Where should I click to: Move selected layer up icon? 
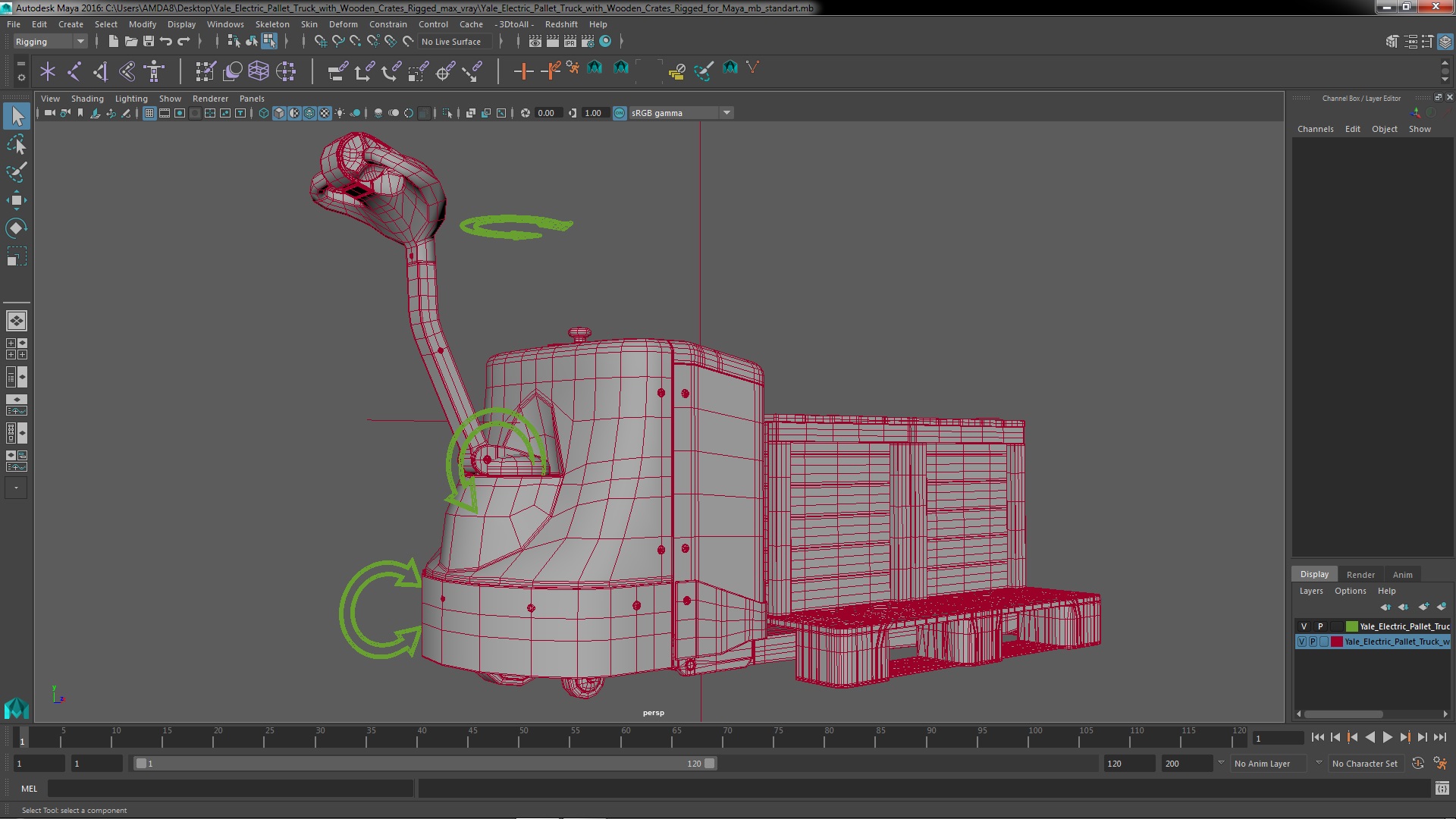1385,607
